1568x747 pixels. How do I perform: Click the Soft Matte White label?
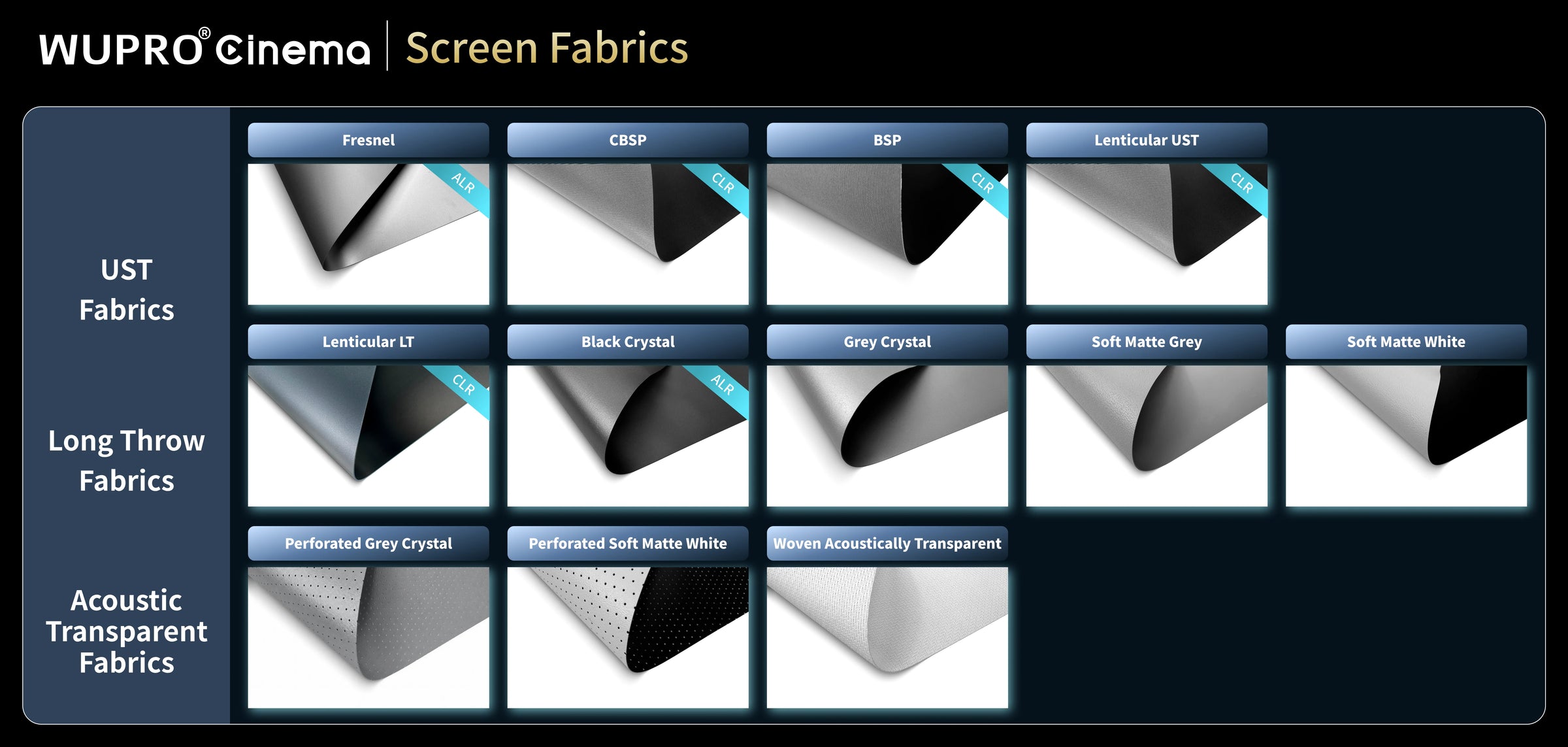click(1406, 342)
